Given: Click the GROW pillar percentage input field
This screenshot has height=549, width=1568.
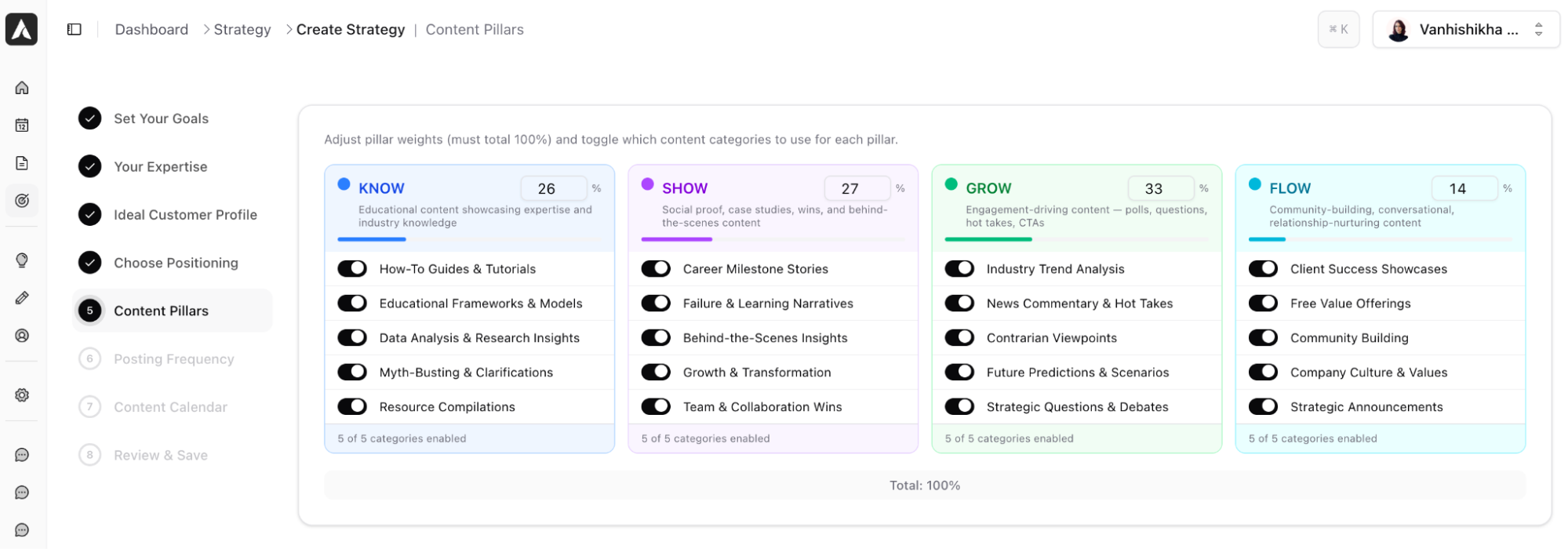Looking at the screenshot, I should coord(1160,188).
